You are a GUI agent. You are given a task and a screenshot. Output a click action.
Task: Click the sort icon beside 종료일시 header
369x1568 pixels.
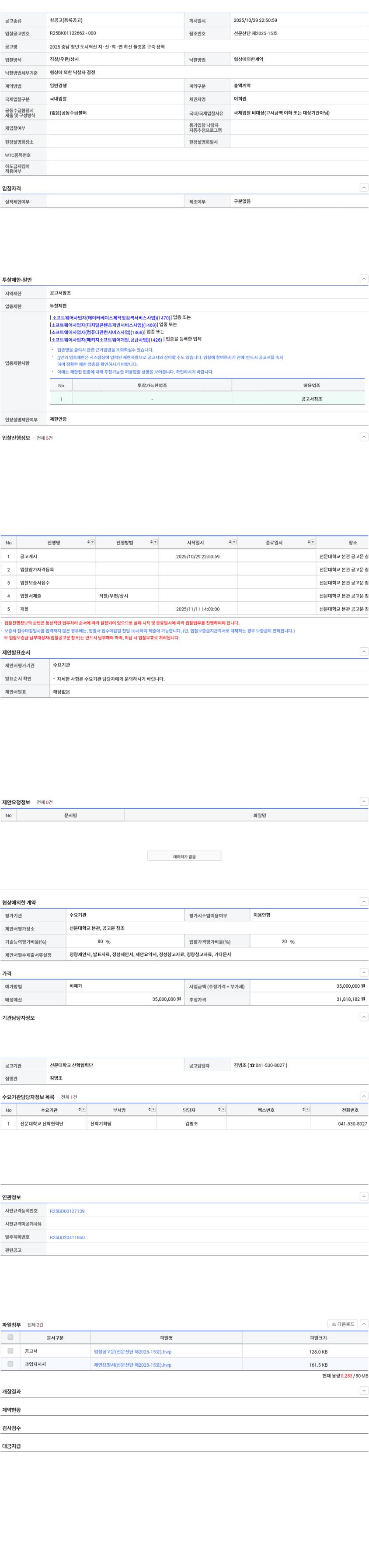pyautogui.click(x=309, y=542)
